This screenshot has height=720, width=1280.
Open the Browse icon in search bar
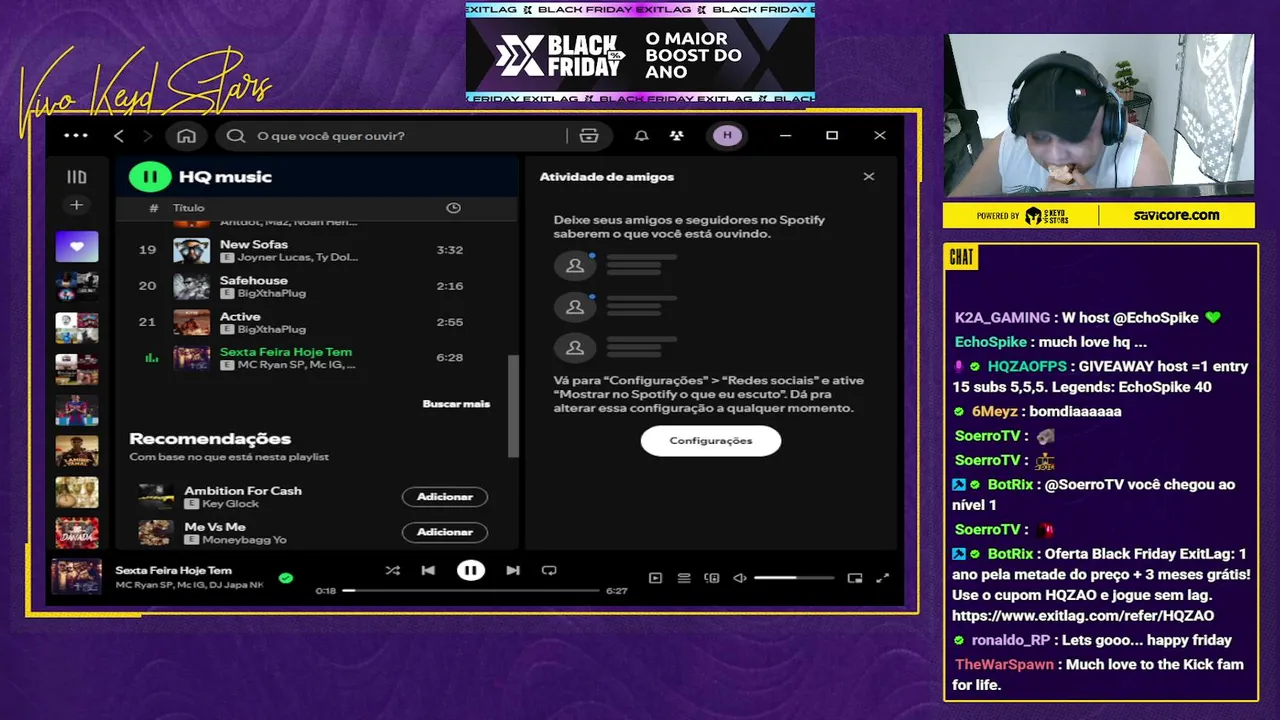pos(589,136)
